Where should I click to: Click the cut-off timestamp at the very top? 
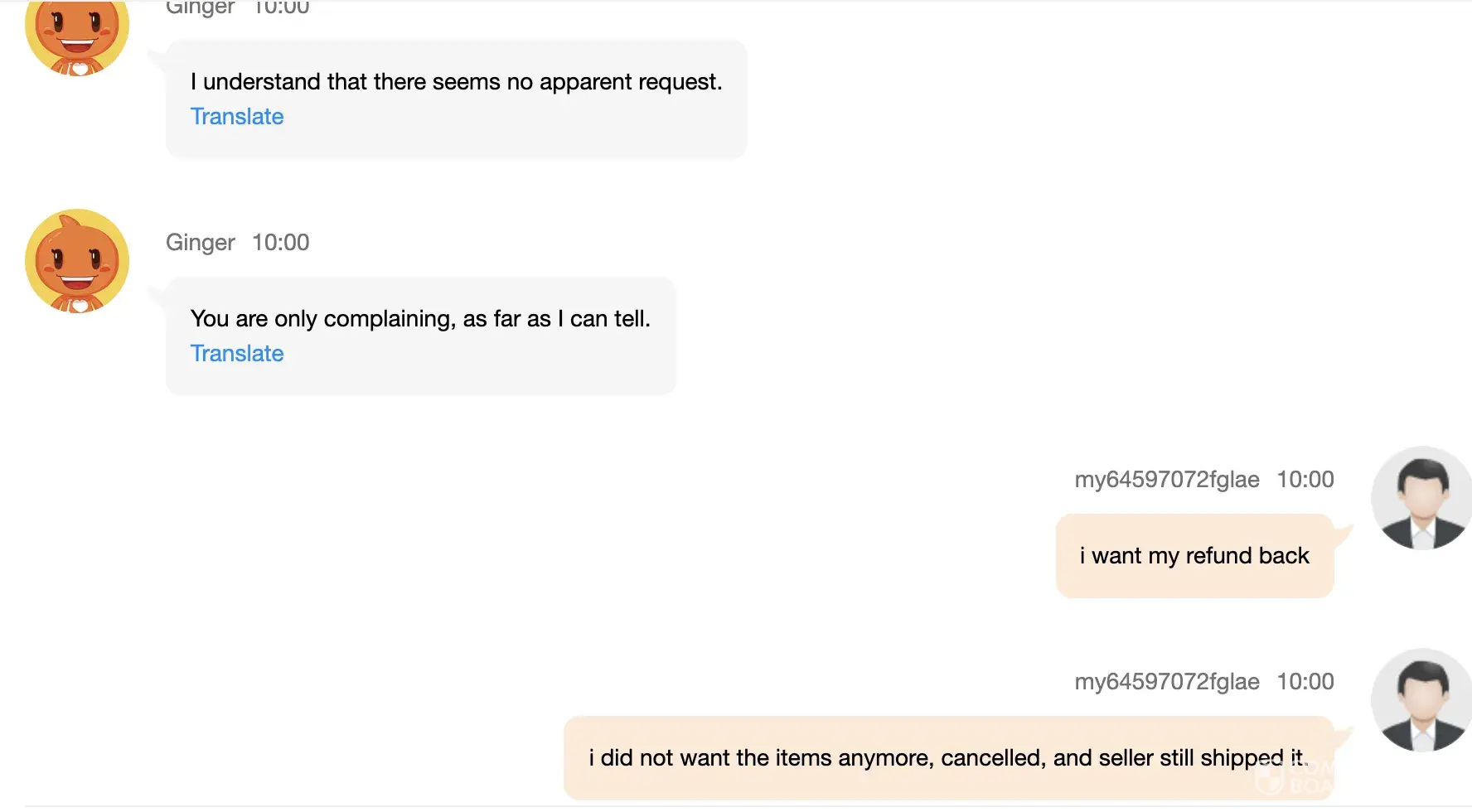click(281, 8)
